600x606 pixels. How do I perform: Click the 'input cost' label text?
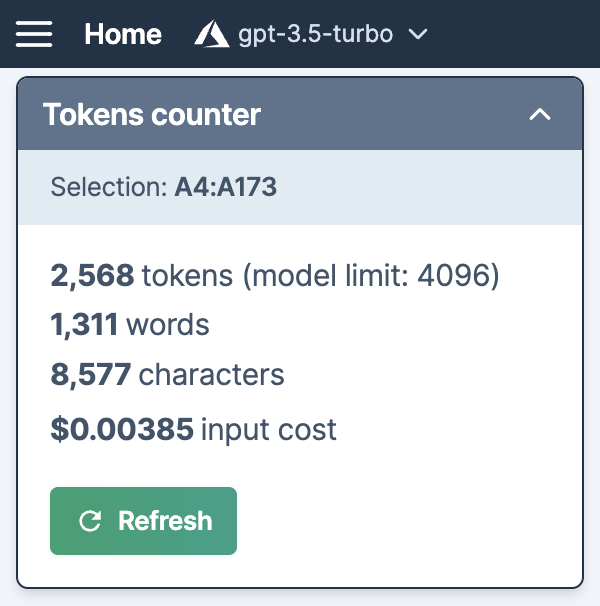(x=269, y=430)
